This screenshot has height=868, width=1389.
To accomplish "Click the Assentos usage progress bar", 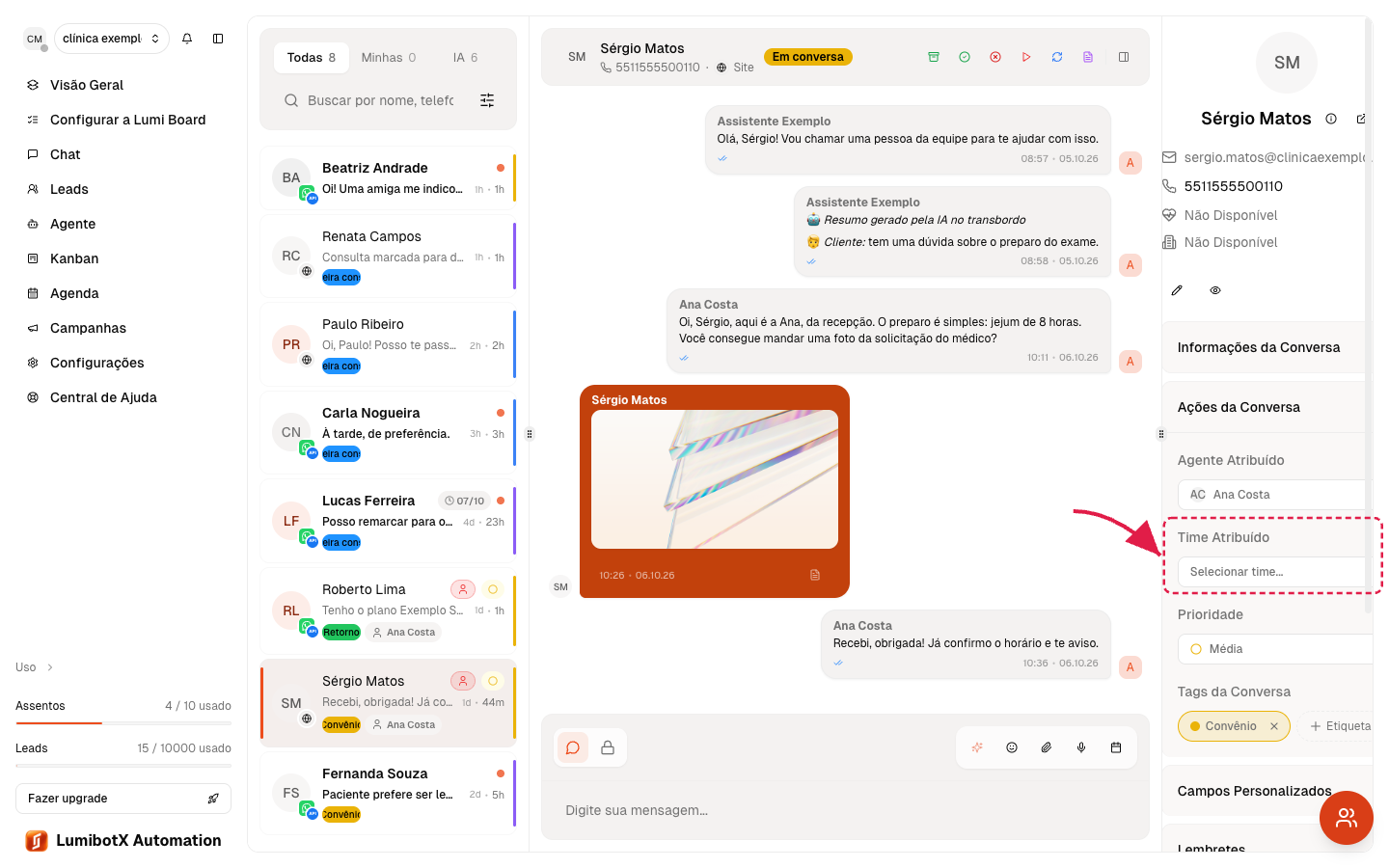I will point(123,722).
